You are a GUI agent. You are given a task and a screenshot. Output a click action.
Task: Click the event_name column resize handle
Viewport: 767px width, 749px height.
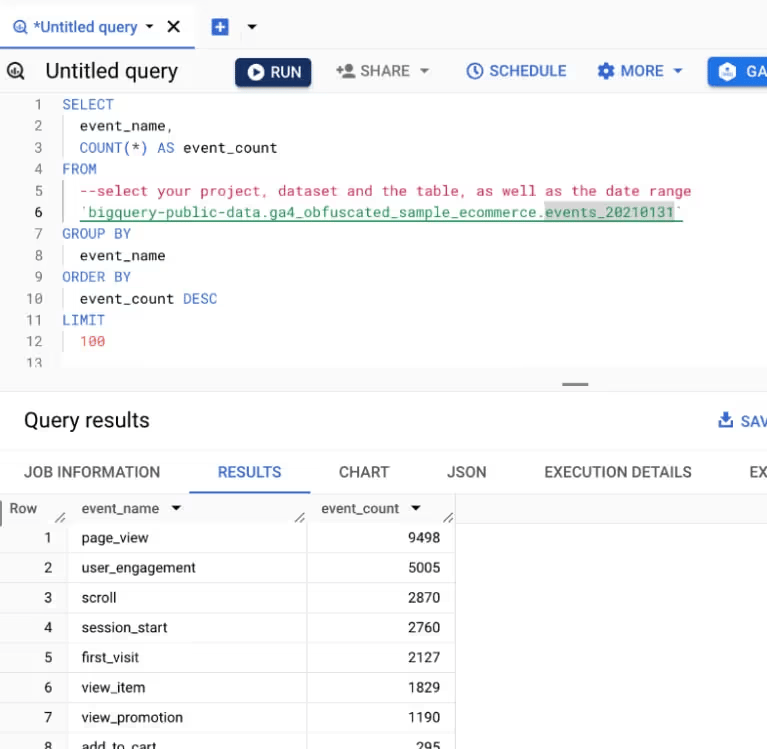click(300, 517)
